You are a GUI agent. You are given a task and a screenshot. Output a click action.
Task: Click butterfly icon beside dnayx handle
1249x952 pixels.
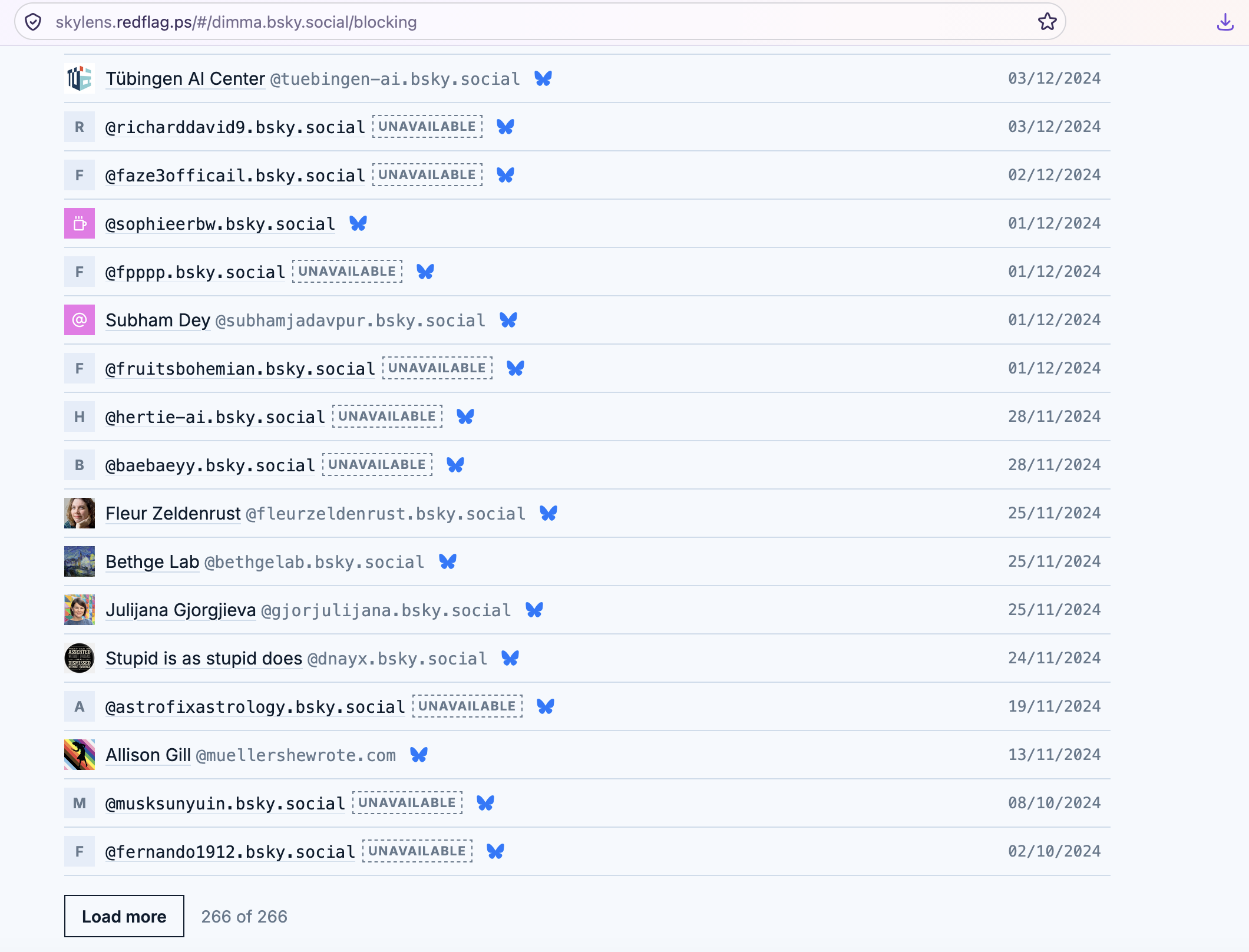[x=510, y=658]
